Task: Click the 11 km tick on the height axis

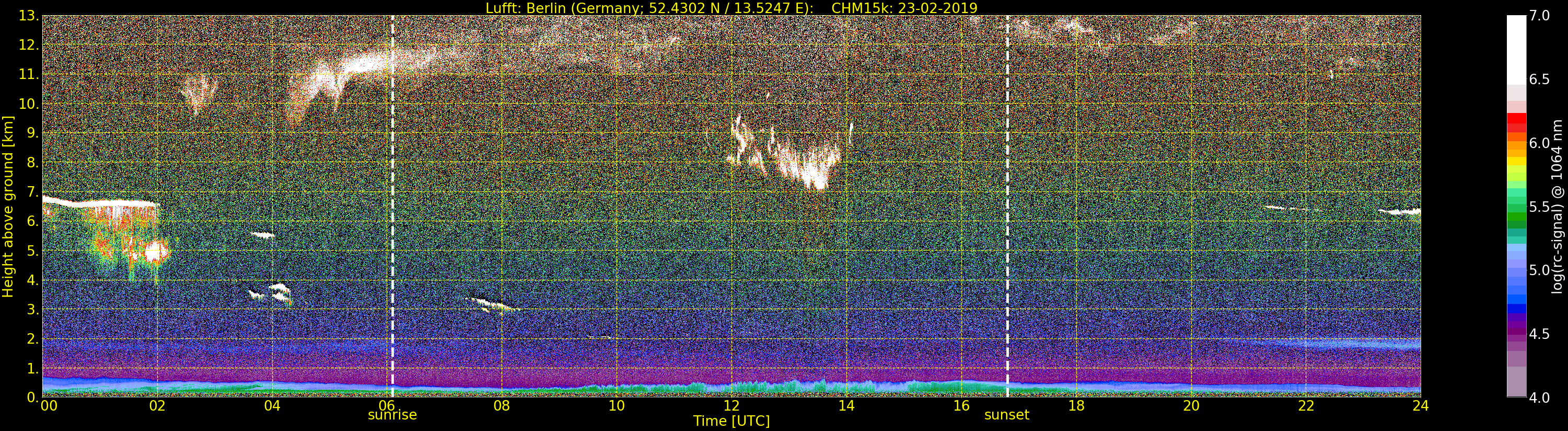Action: tap(28, 74)
